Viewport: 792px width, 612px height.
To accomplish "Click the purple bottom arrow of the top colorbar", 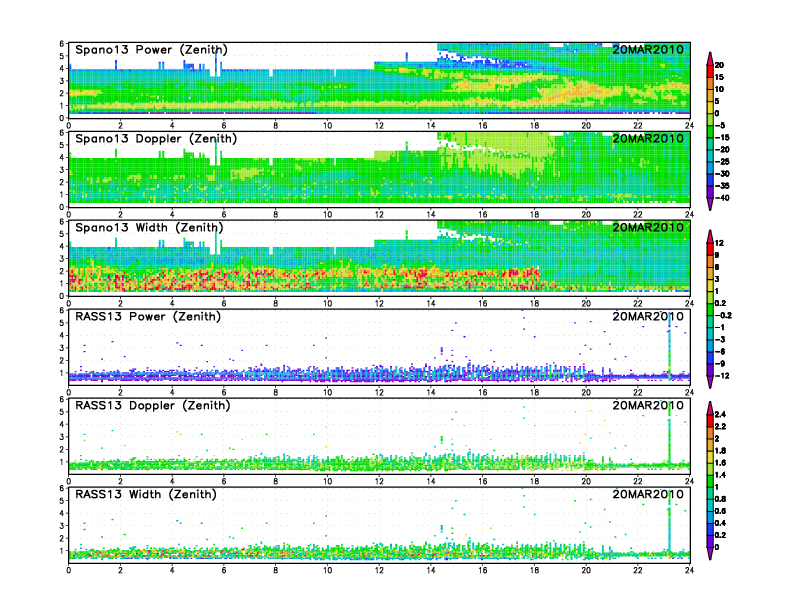I will [710, 204].
